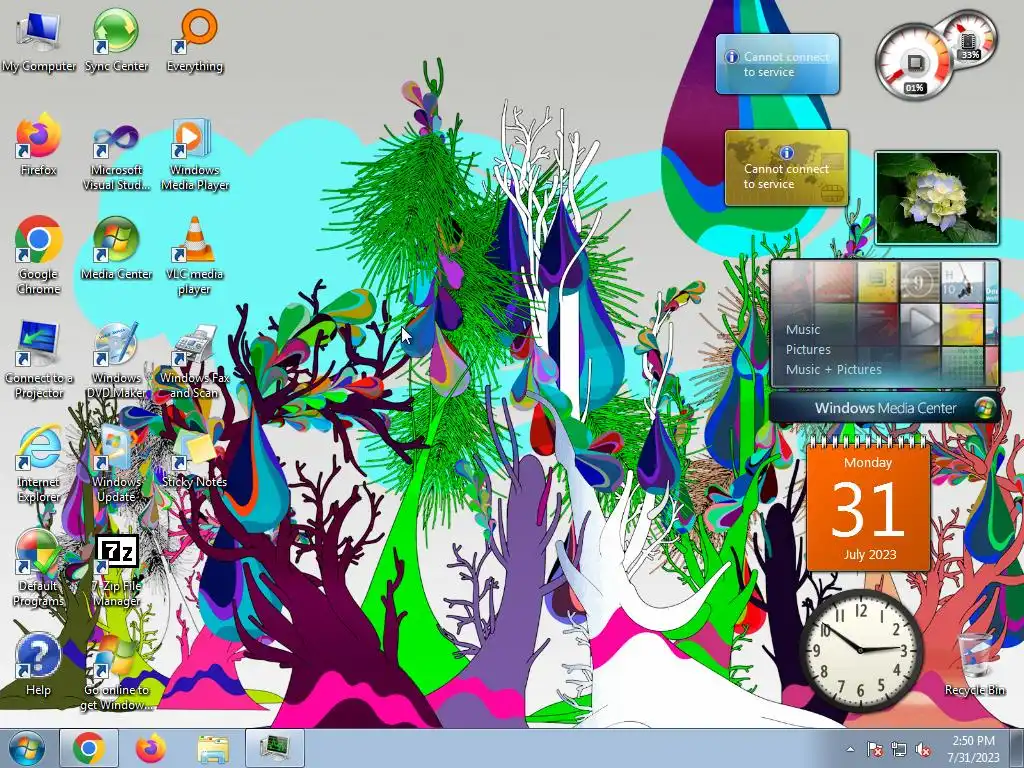The height and width of the screenshot is (768, 1024).
Task: Launch VLC media player shortcut
Action: coord(195,256)
